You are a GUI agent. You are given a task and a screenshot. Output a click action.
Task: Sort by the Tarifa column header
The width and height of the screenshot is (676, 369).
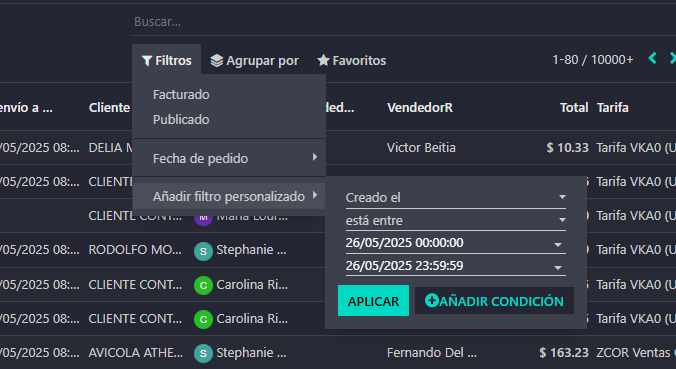pyautogui.click(x=612, y=107)
